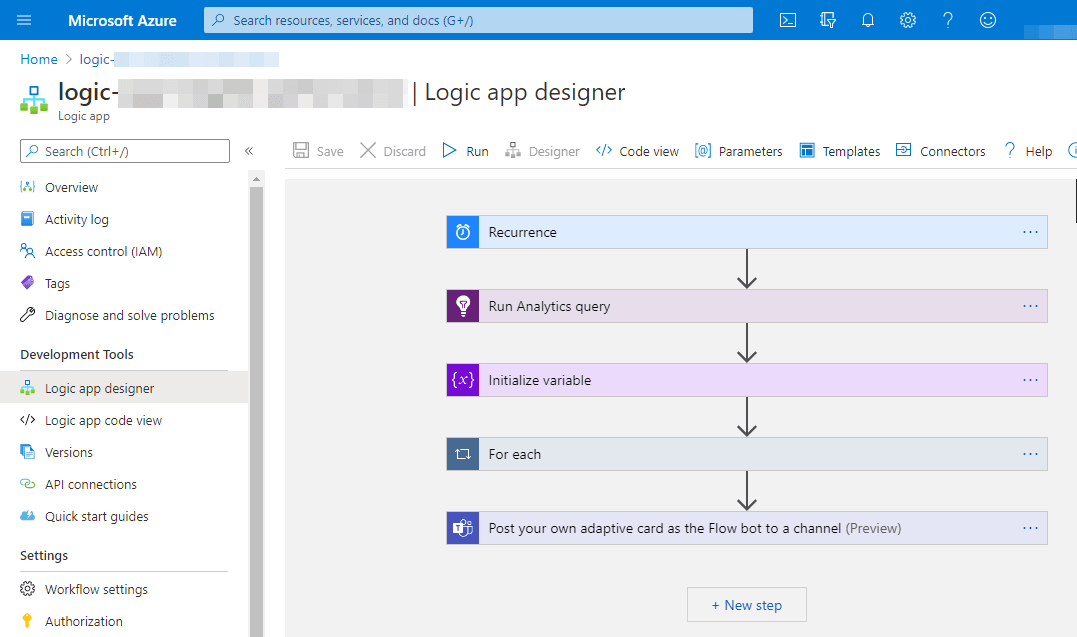Collapse the left sidebar with the chevron
The image size is (1077, 637).
point(249,151)
